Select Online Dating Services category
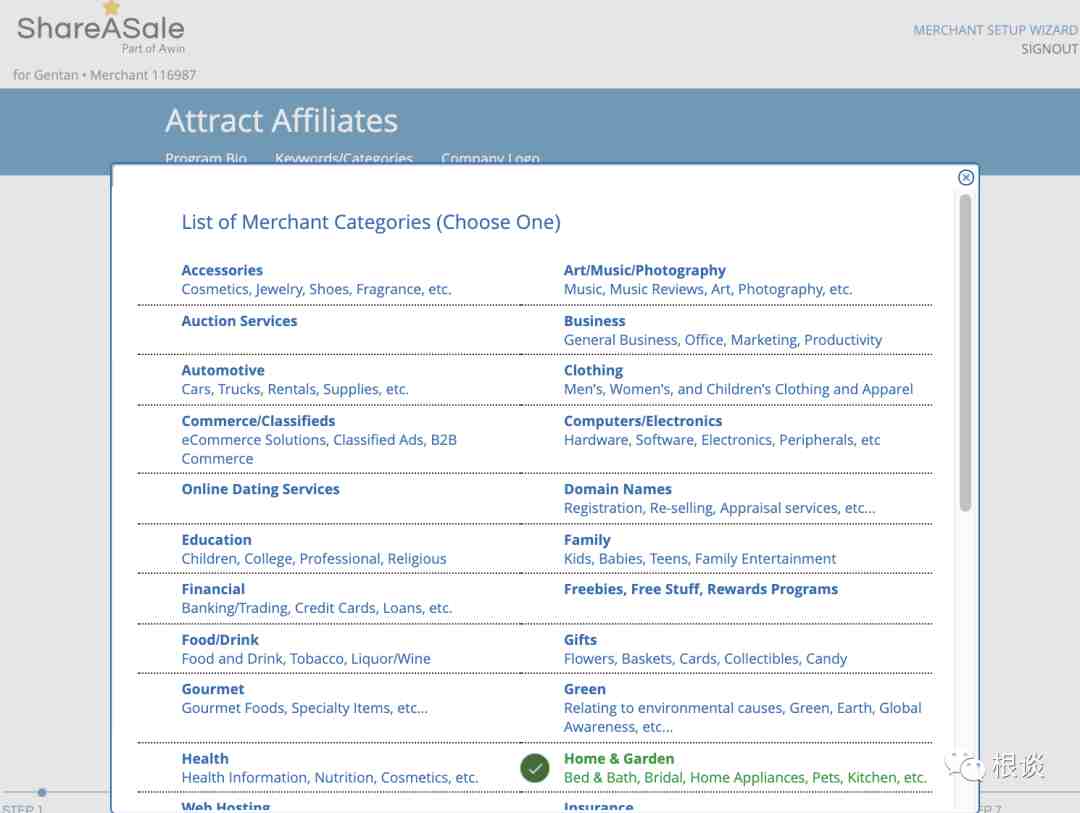Image resolution: width=1080 pixels, height=813 pixels. tap(260, 489)
